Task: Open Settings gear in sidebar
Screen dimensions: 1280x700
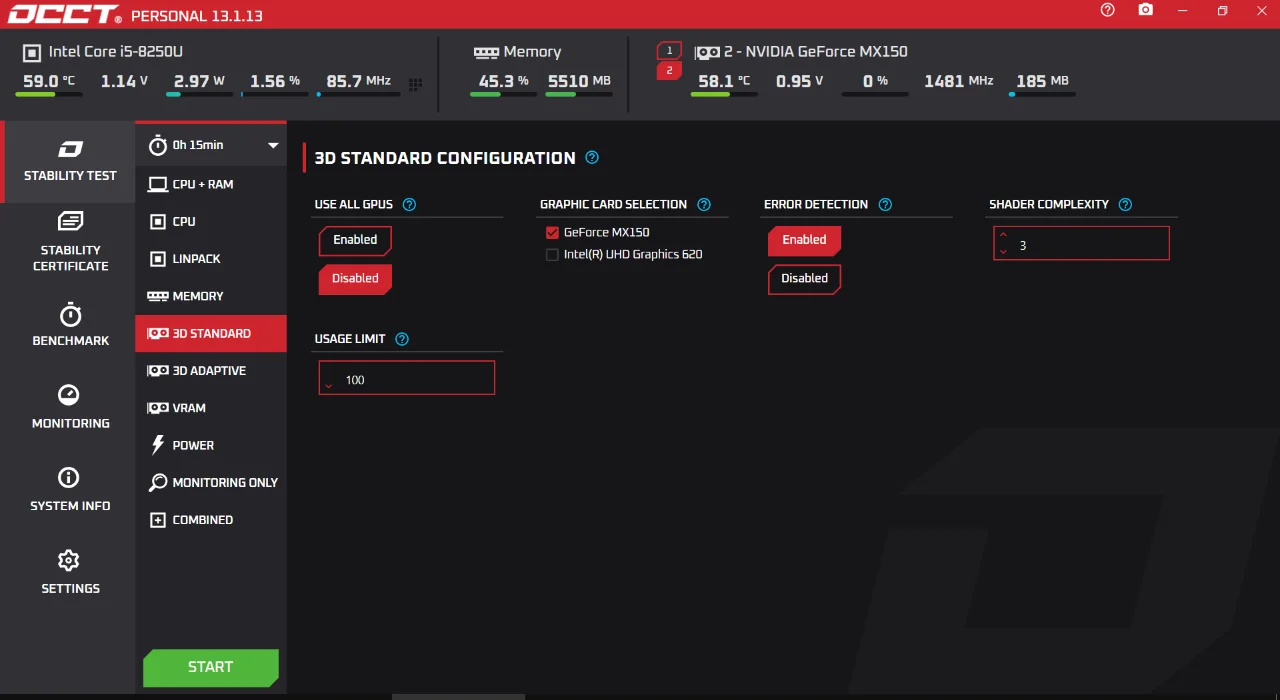Action: pyautogui.click(x=70, y=572)
